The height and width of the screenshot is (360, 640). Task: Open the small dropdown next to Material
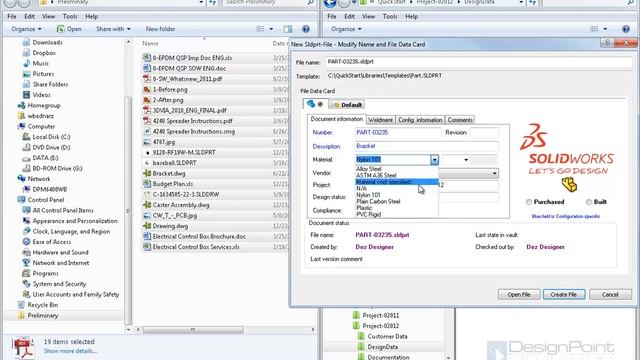pos(466,160)
